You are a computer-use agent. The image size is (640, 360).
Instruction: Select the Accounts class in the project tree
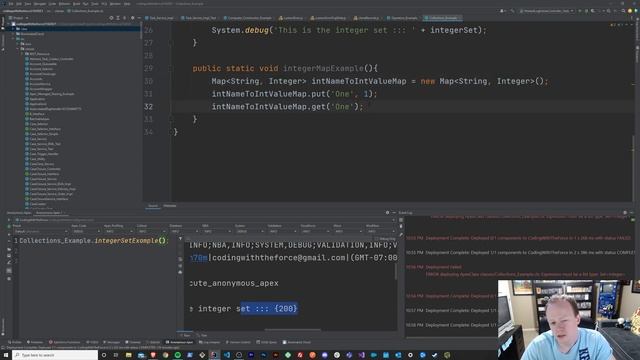(x=36, y=79)
